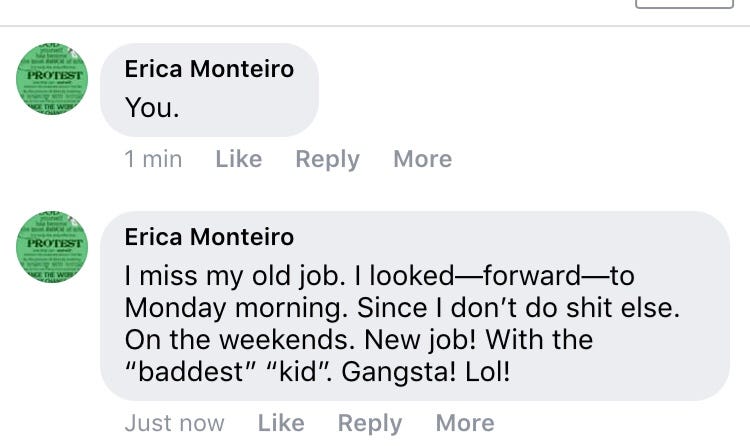Reply to the "I miss my old job" comment
This screenshot has height=446, width=750.
369,423
